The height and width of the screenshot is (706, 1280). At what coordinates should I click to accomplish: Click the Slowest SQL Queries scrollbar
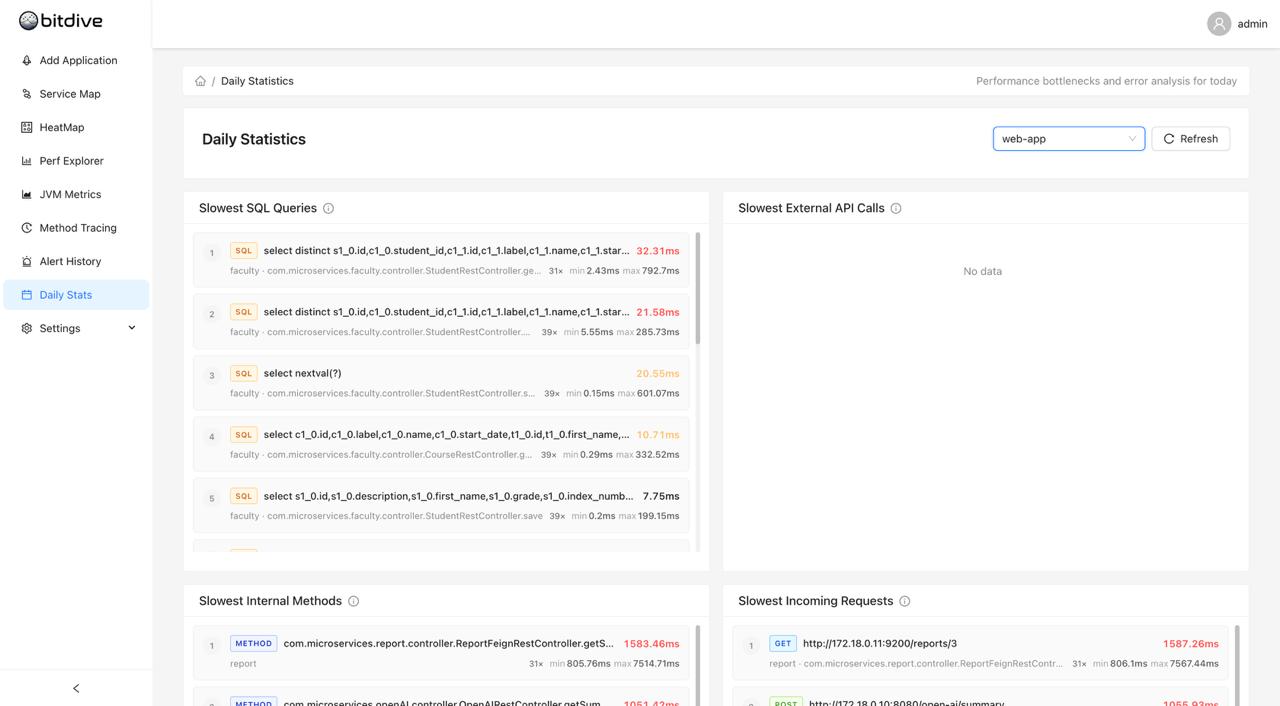(x=697, y=288)
